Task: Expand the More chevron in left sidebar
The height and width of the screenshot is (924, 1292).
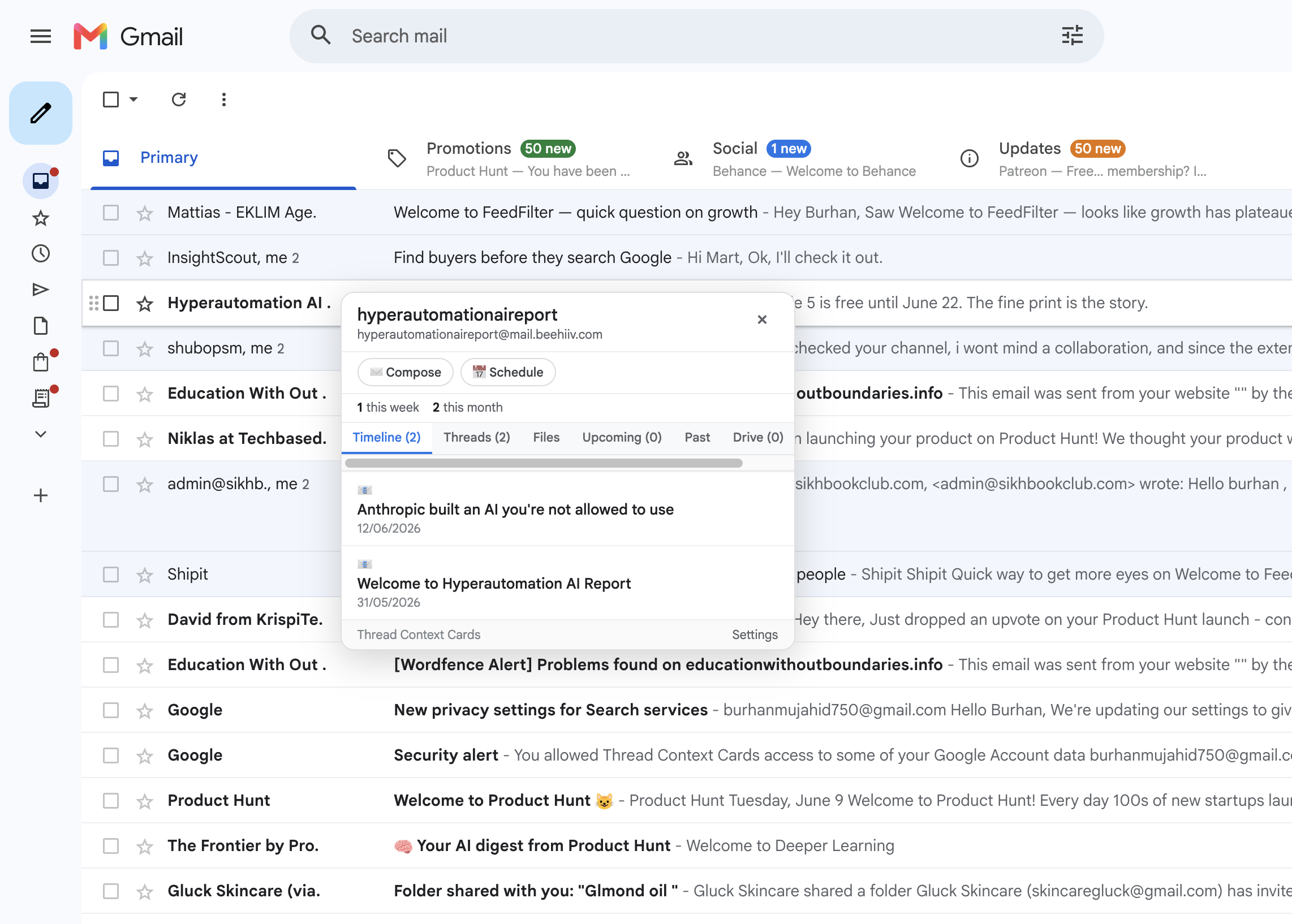Action: click(x=40, y=434)
